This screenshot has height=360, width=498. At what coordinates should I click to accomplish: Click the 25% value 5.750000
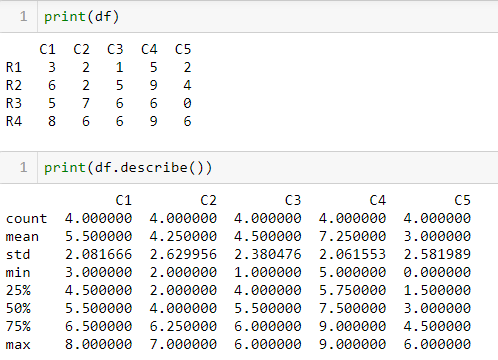(352, 290)
